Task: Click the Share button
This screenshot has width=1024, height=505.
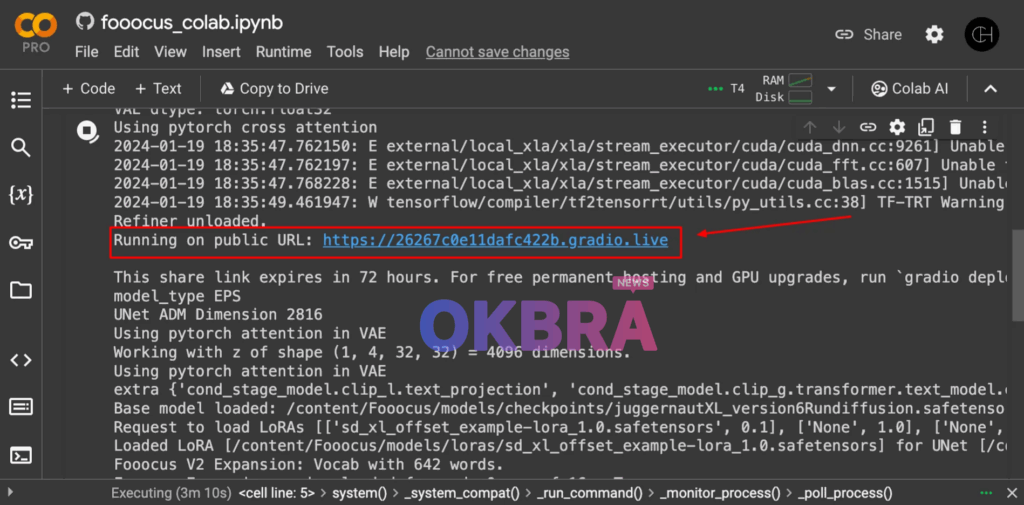Action: point(869,35)
